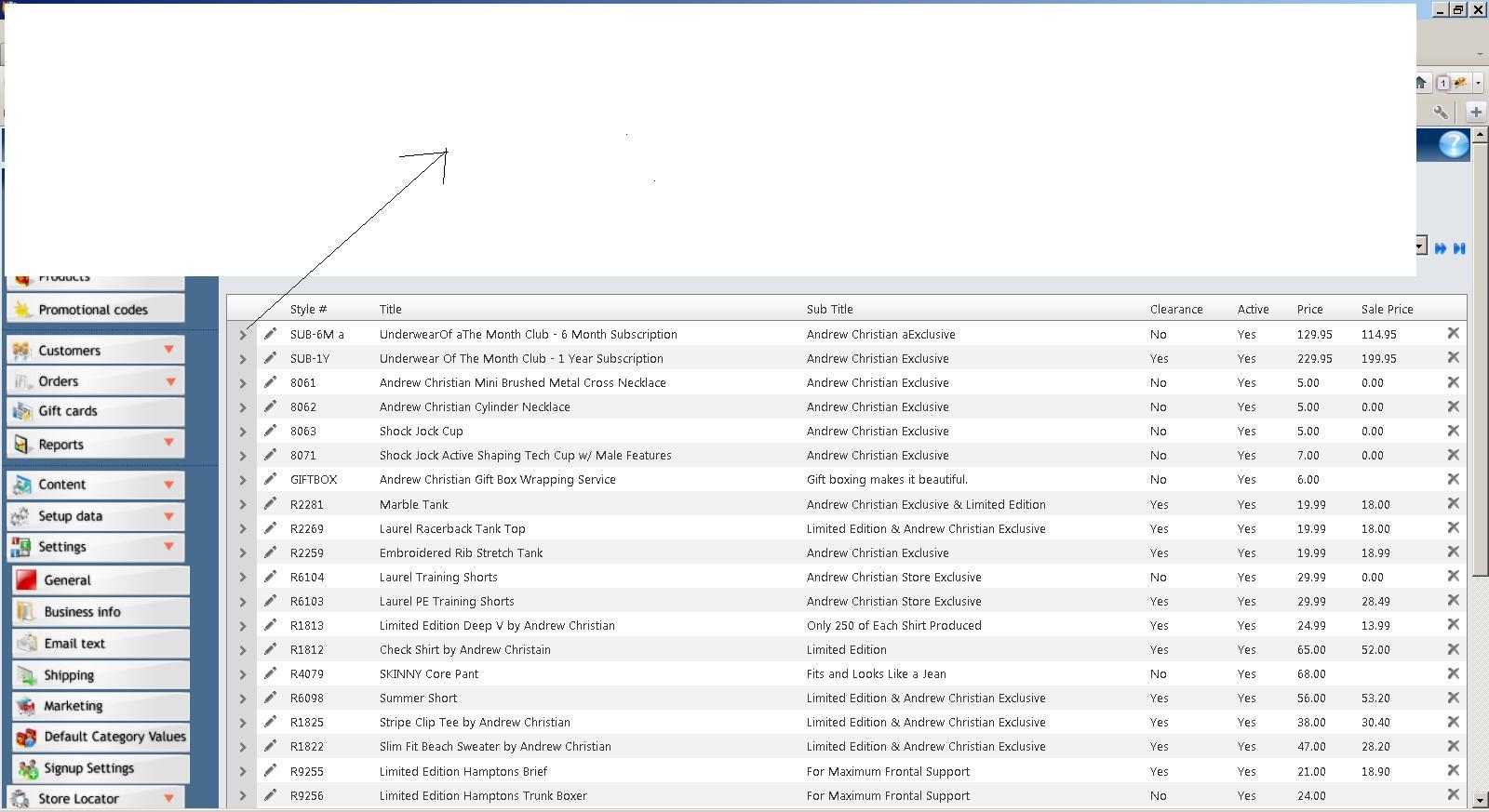Jump to last page of product list
This screenshot has width=1489, height=812.
coord(1459,248)
